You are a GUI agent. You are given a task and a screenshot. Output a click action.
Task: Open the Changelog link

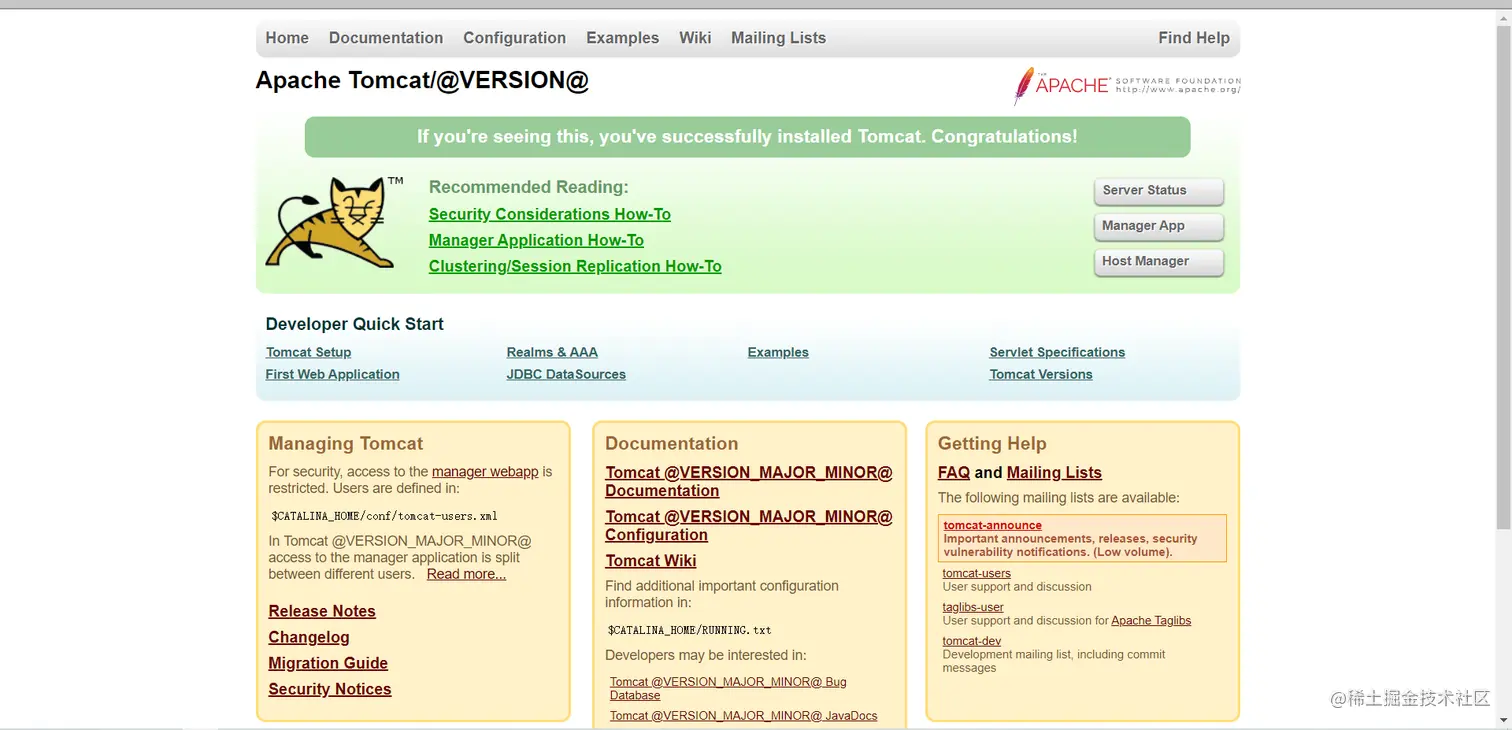(309, 637)
